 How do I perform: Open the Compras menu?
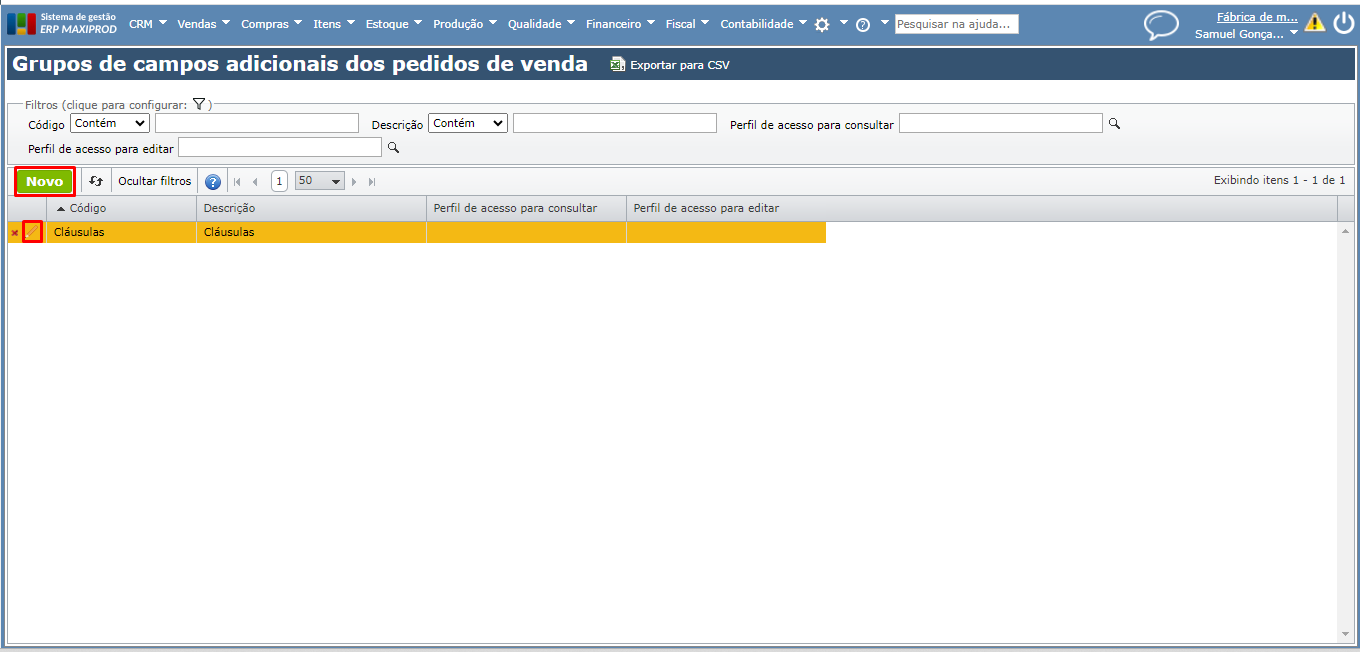click(x=272, y=24)
